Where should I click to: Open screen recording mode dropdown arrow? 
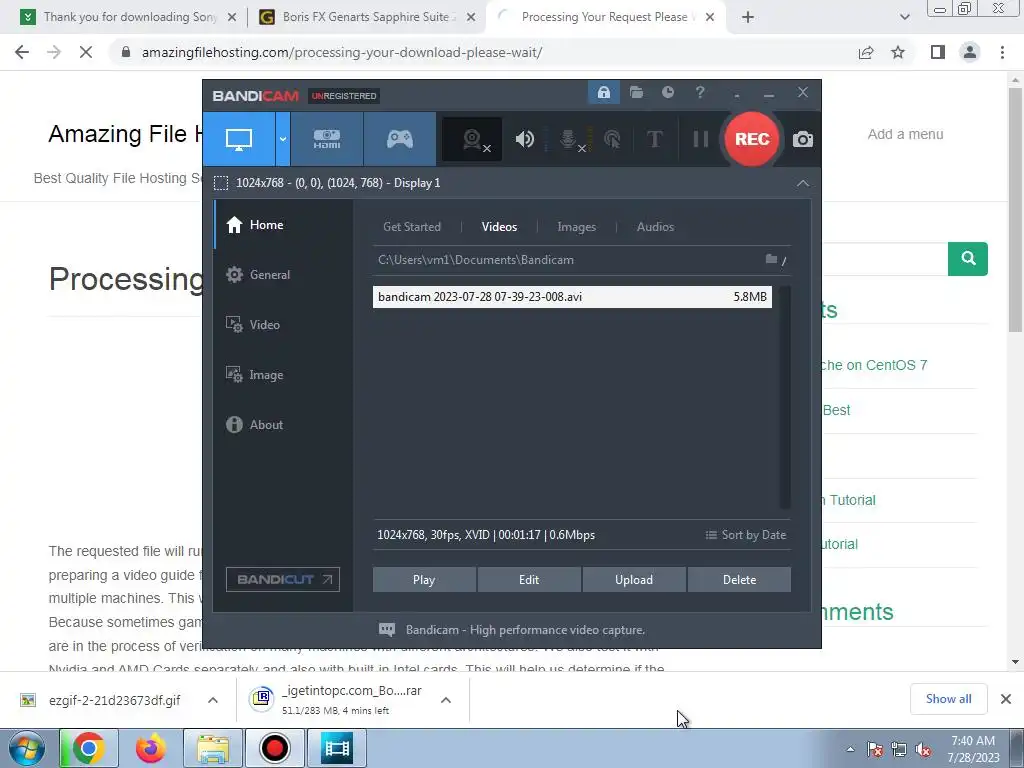point(283,139)
